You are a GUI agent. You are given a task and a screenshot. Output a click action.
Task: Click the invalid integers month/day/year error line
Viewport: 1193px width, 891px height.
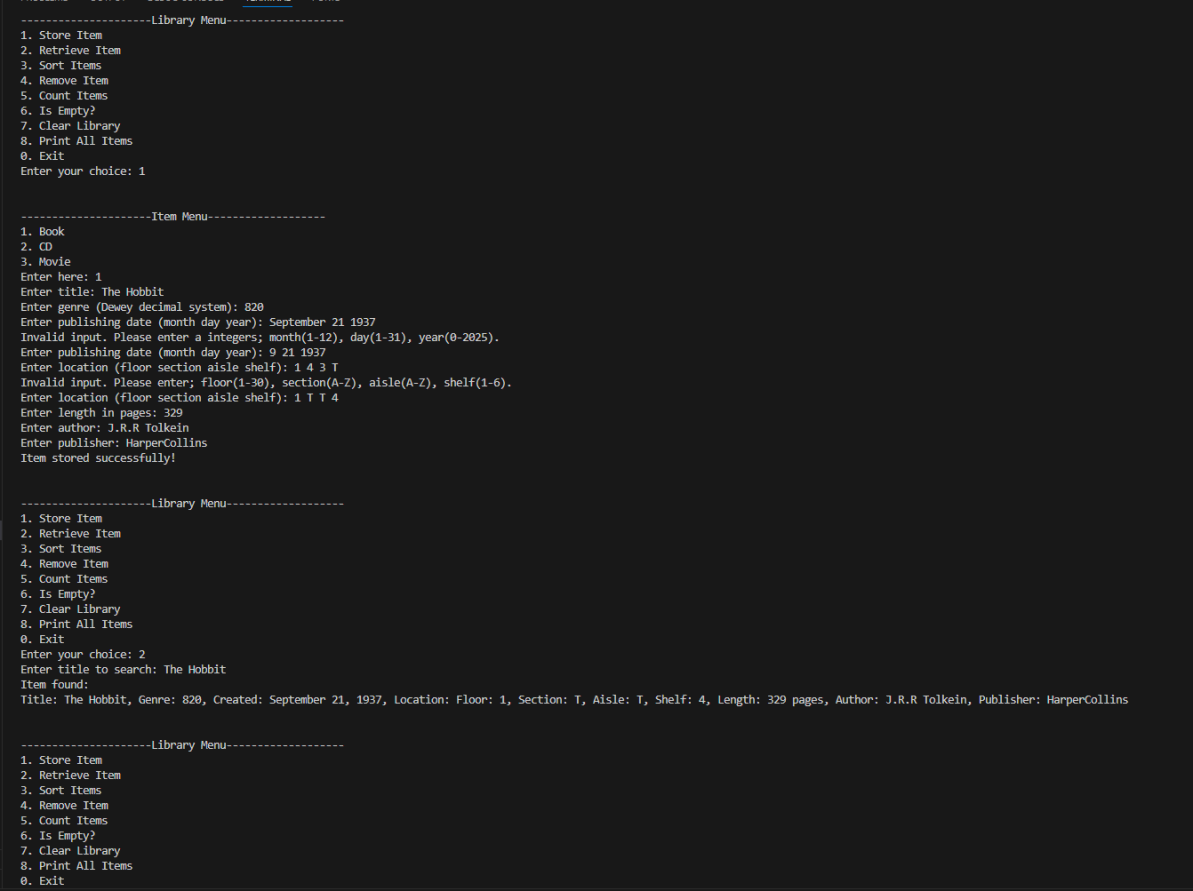(260, 337)
